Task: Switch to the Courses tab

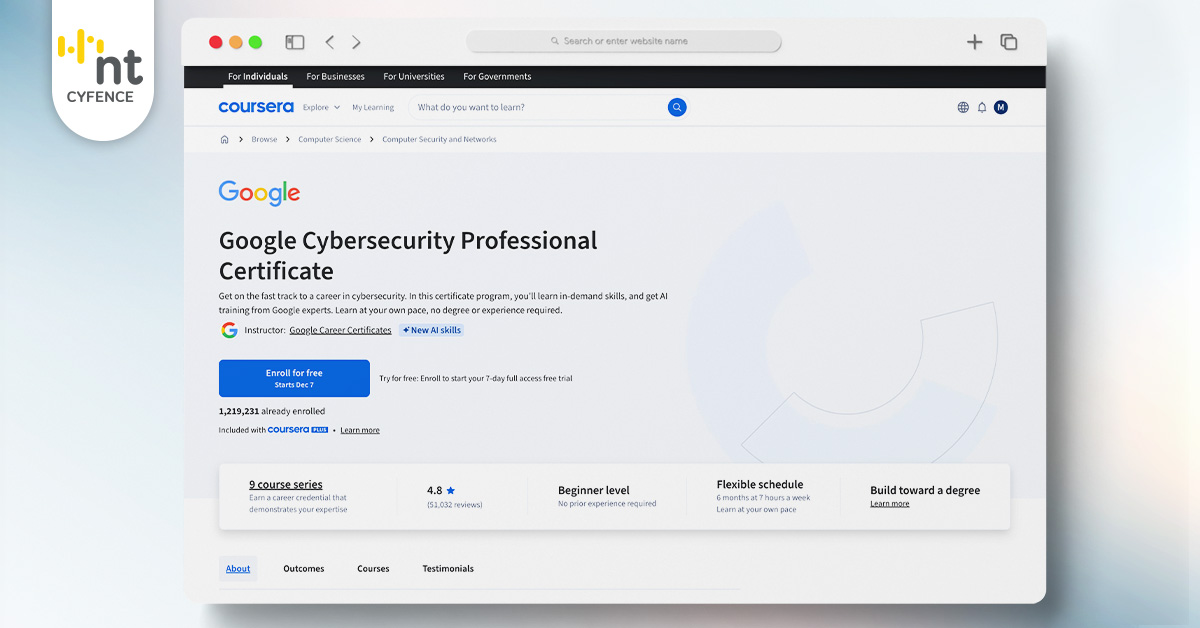Action: pyautogui.click(x=373, y=569)
